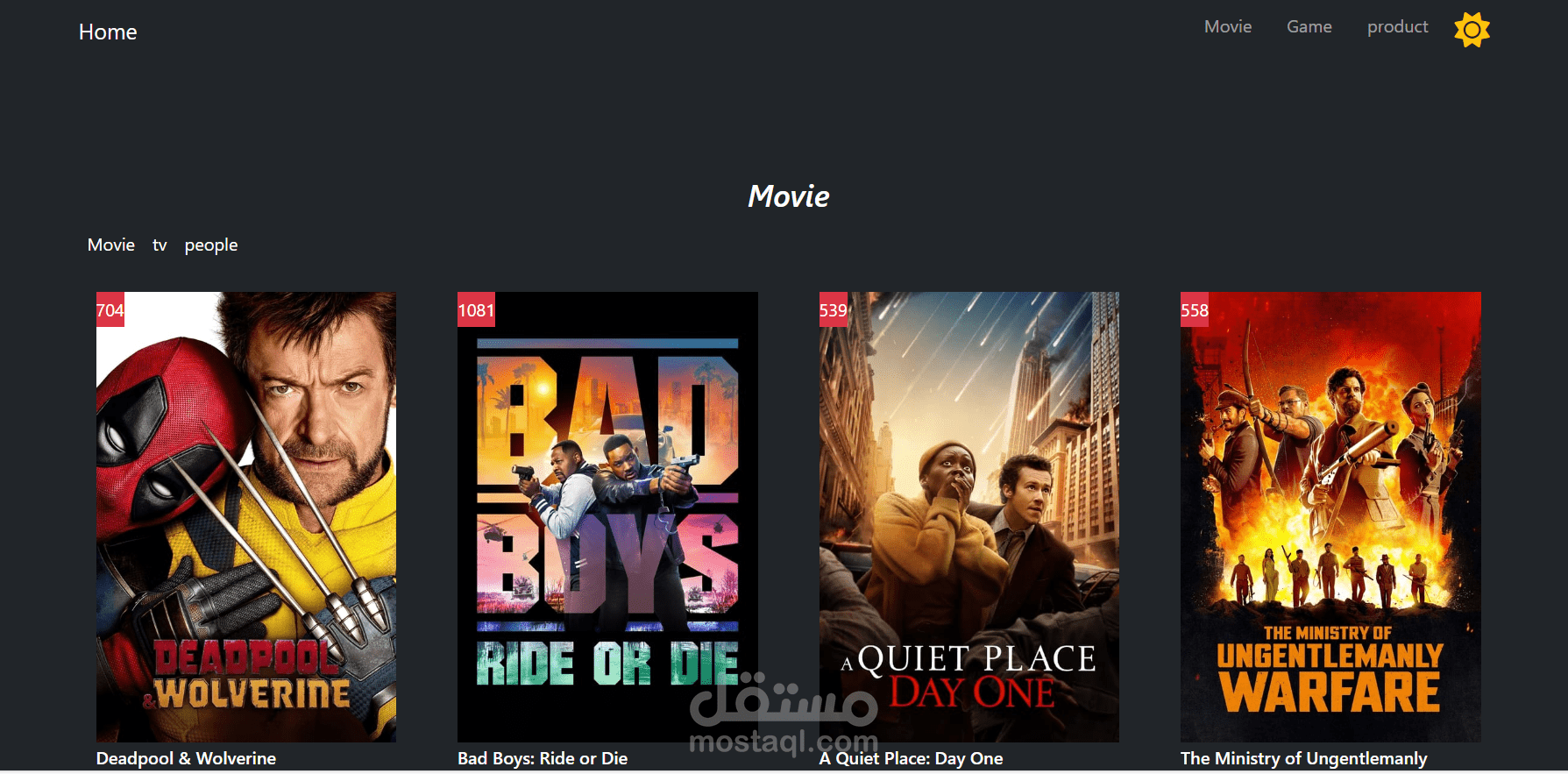The image size is (1568, 774).
Task: Click the A Quiet Place: Day One title text
Action: pyautogui.click(x=912, y=758)
